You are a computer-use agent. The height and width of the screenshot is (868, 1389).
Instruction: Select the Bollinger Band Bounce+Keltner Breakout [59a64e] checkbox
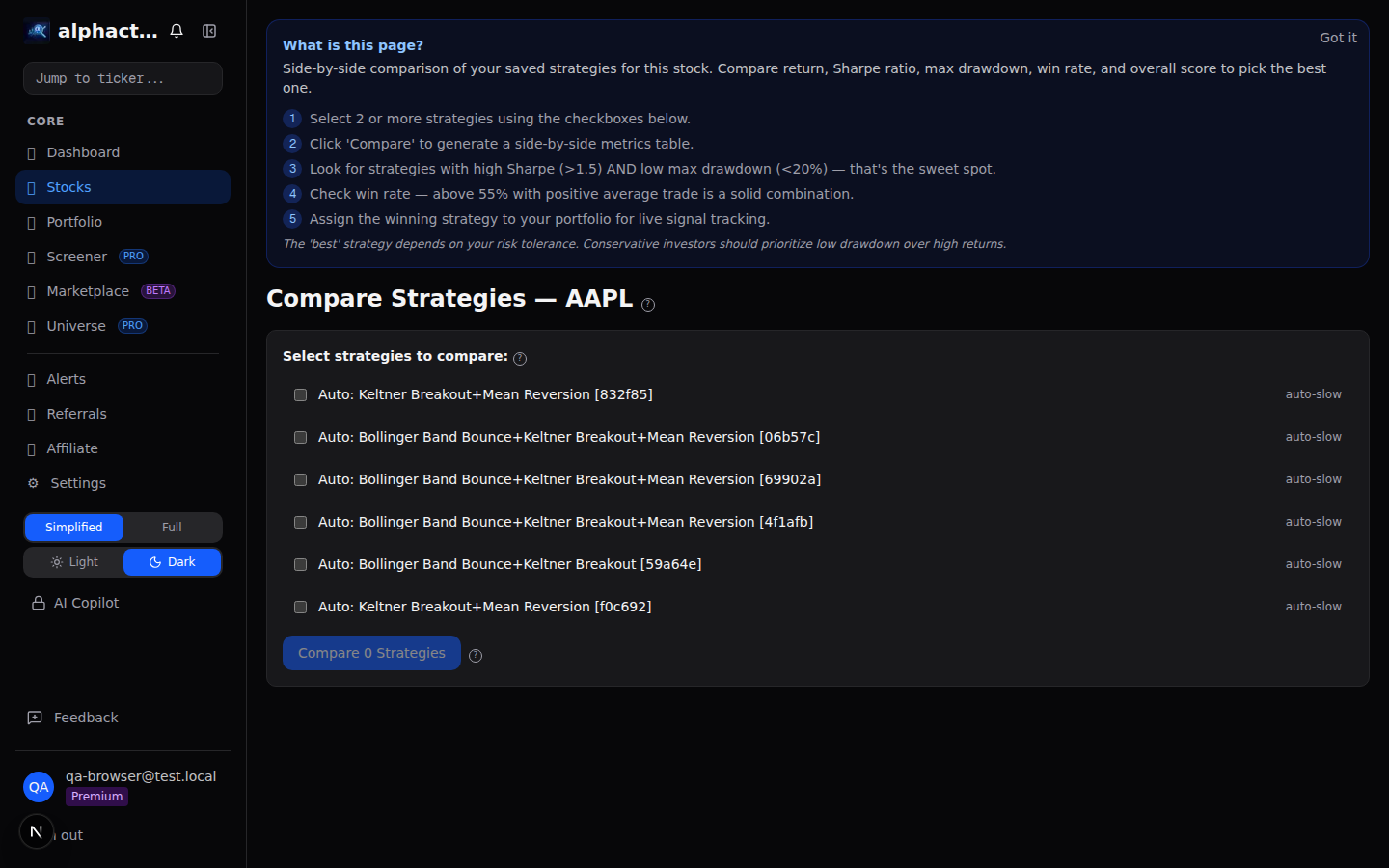click(x=300, y=564)
